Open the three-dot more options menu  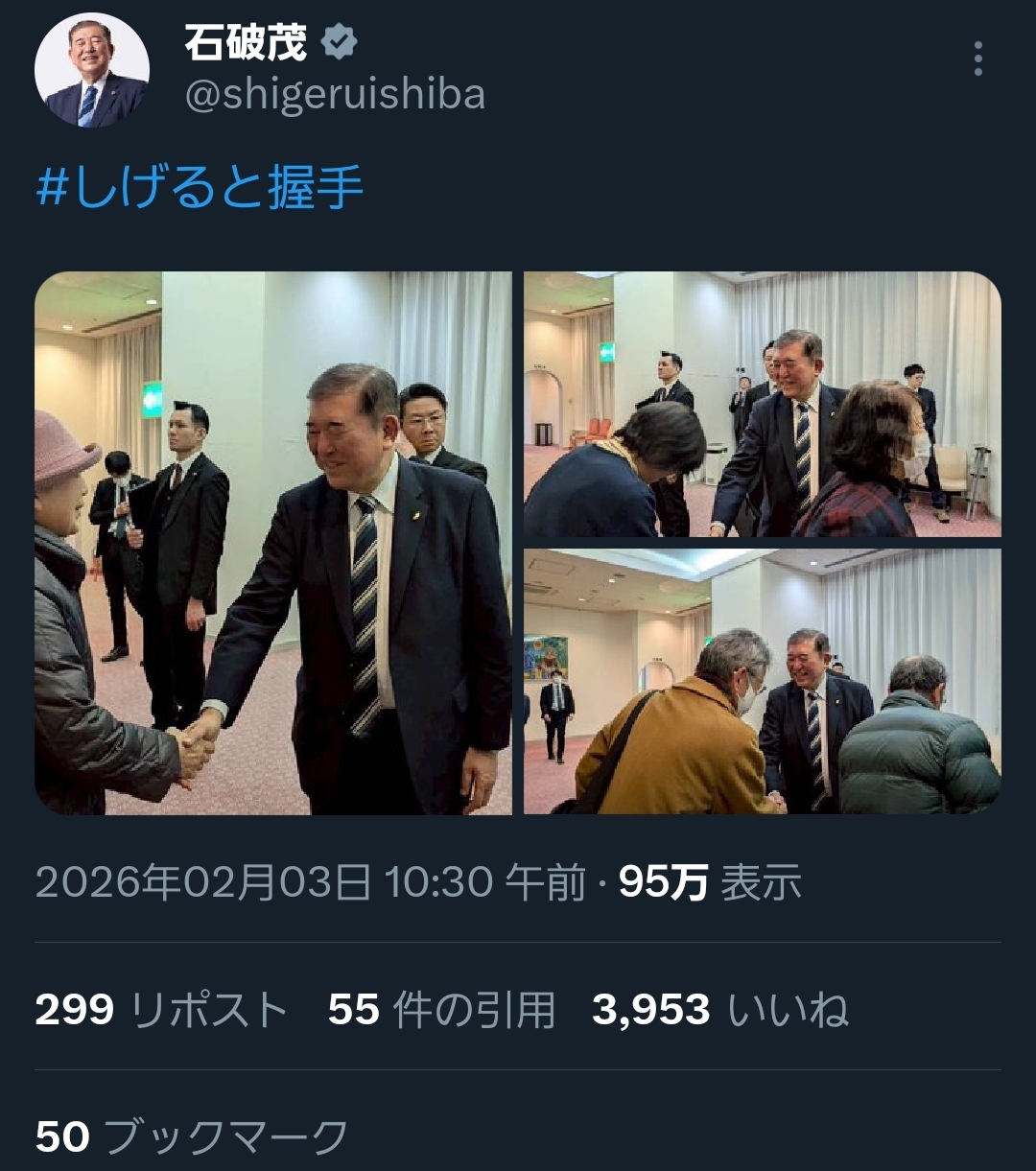977,59
